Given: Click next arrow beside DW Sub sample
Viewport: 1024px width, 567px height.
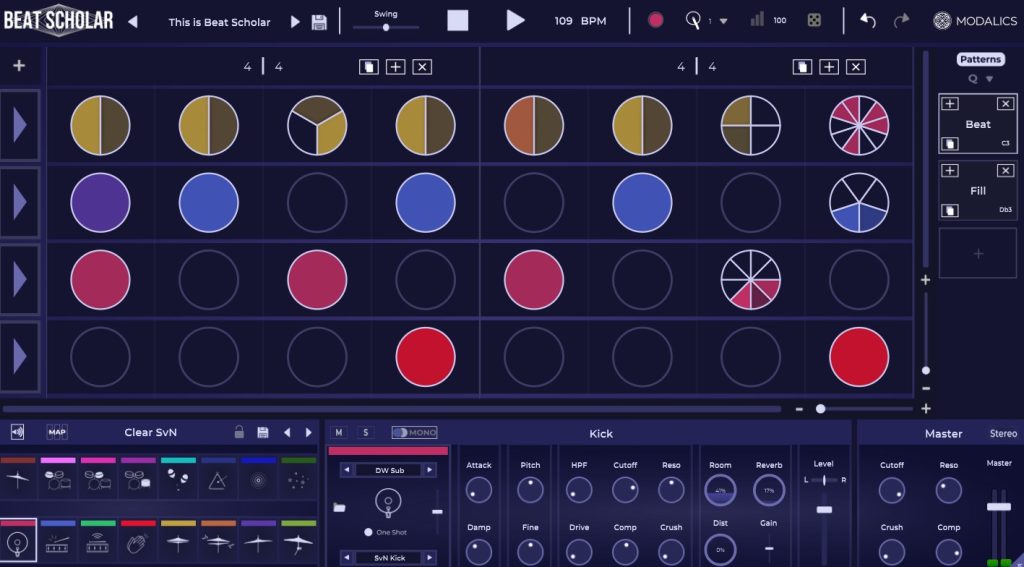Looking at the screenshot, I should pyautogui.click(x=428, y=470).
